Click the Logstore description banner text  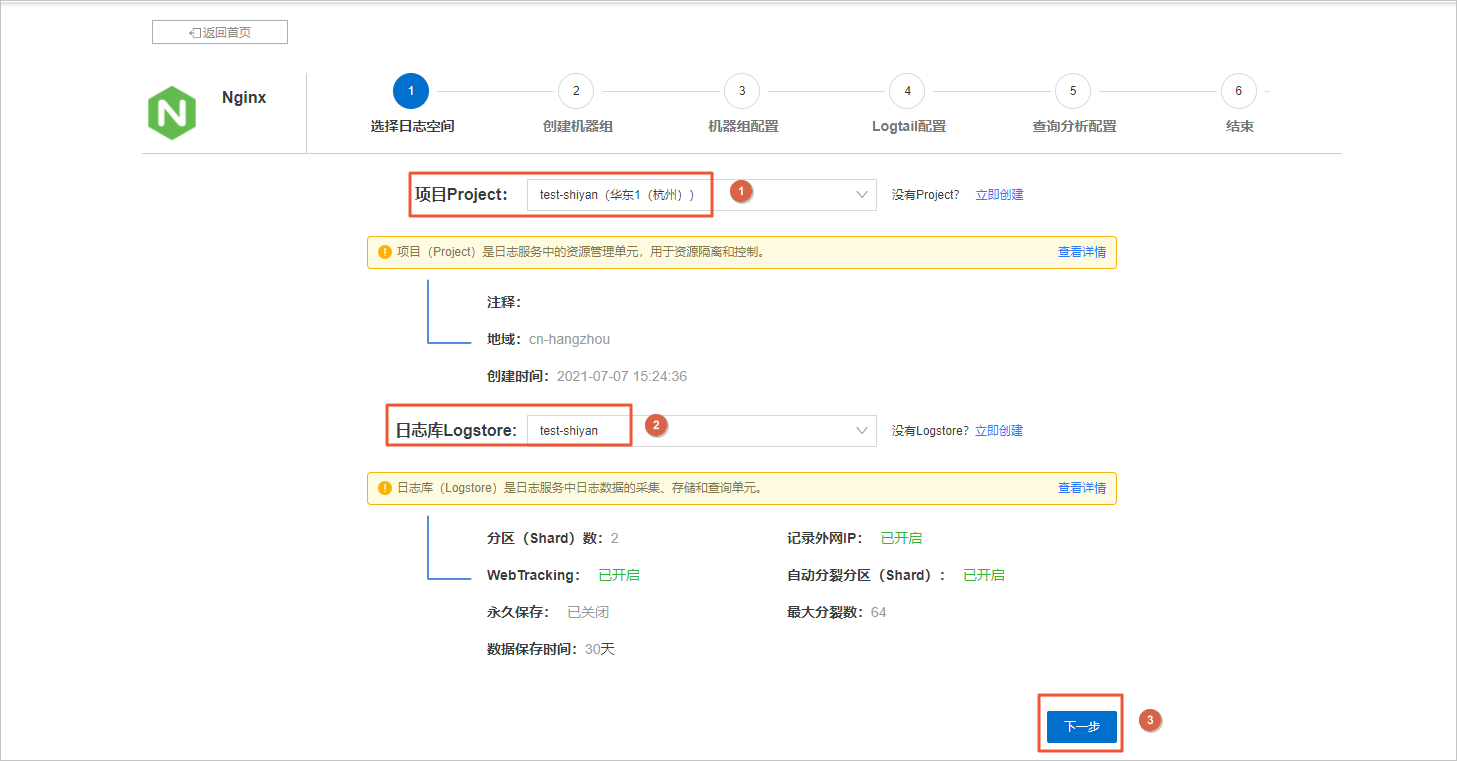579,488
